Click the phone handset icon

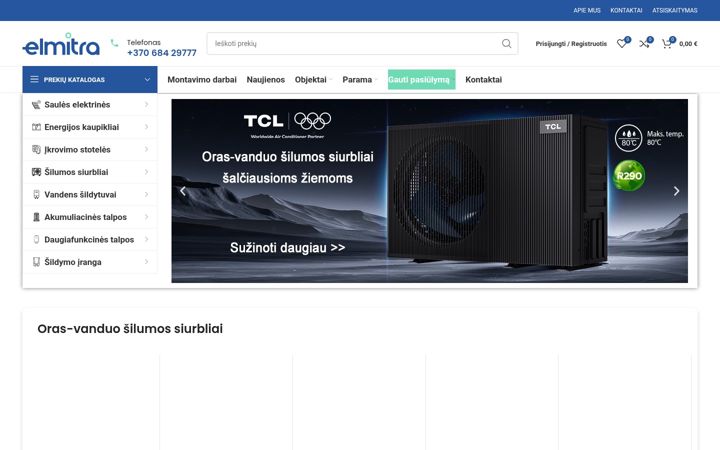coord(114,43)
